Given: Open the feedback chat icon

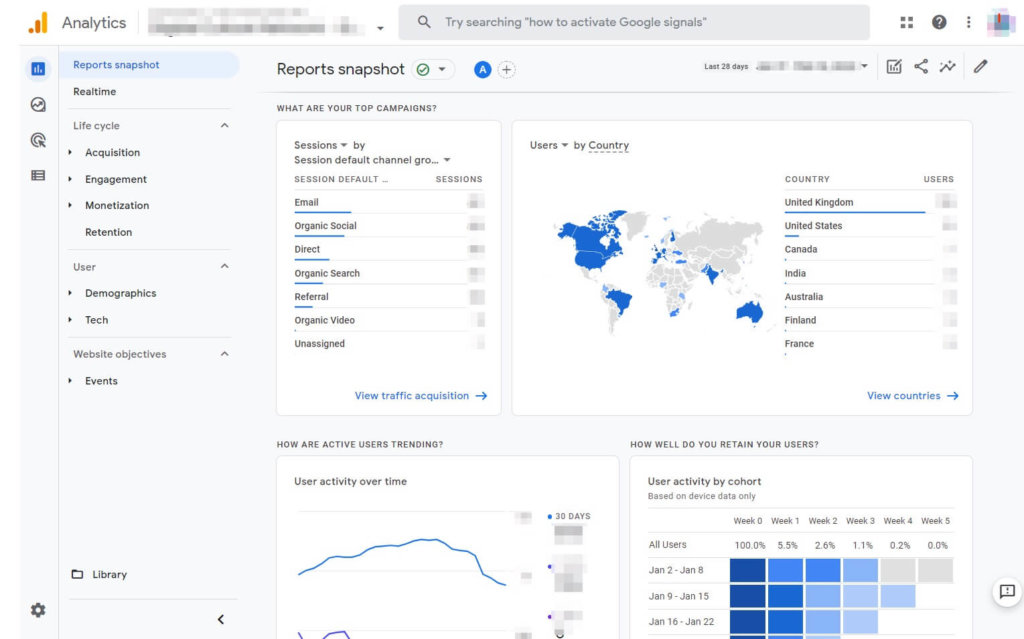Looking at the screenshot, I should [1006, 591].
